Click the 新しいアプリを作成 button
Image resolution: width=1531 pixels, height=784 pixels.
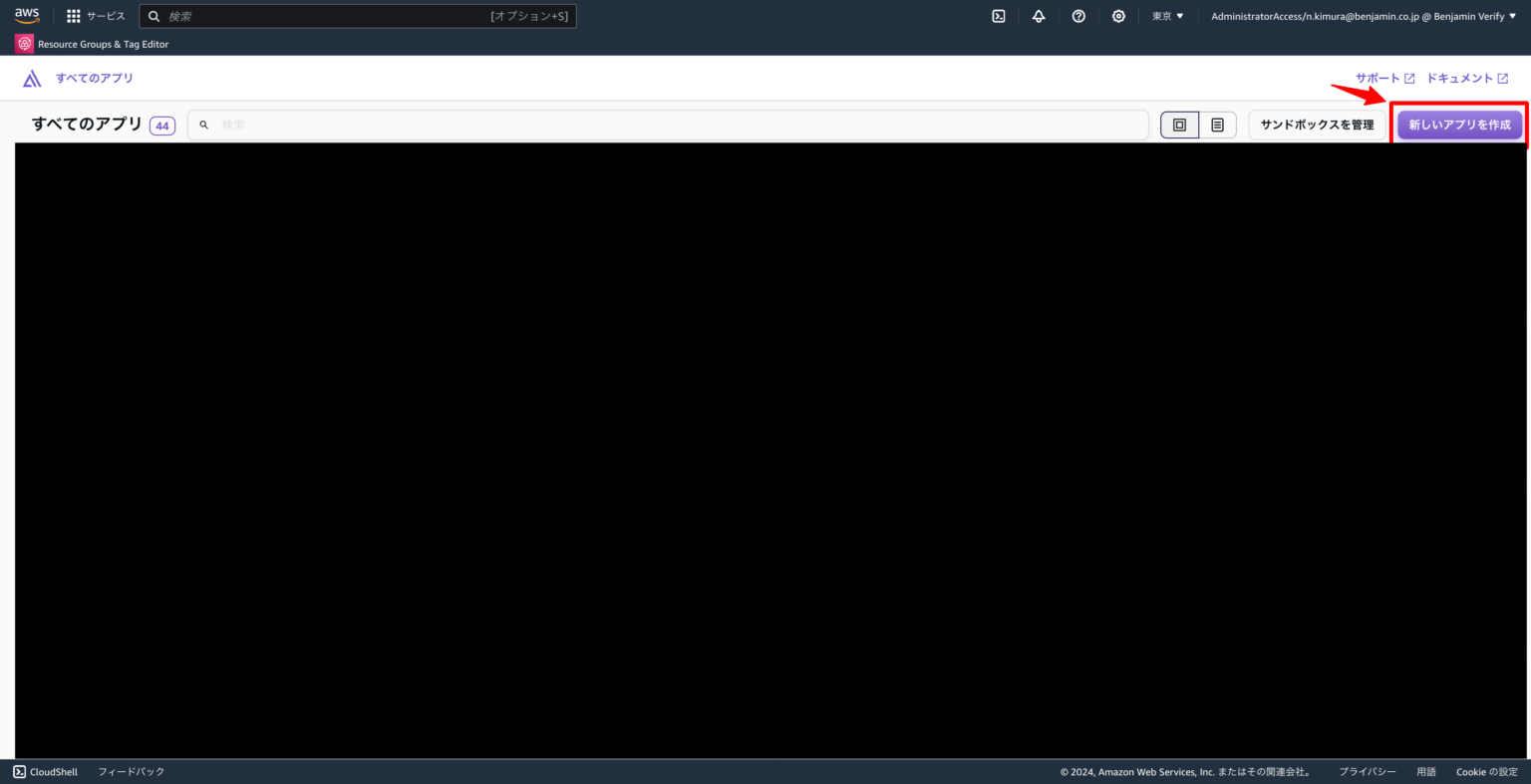1458,124
